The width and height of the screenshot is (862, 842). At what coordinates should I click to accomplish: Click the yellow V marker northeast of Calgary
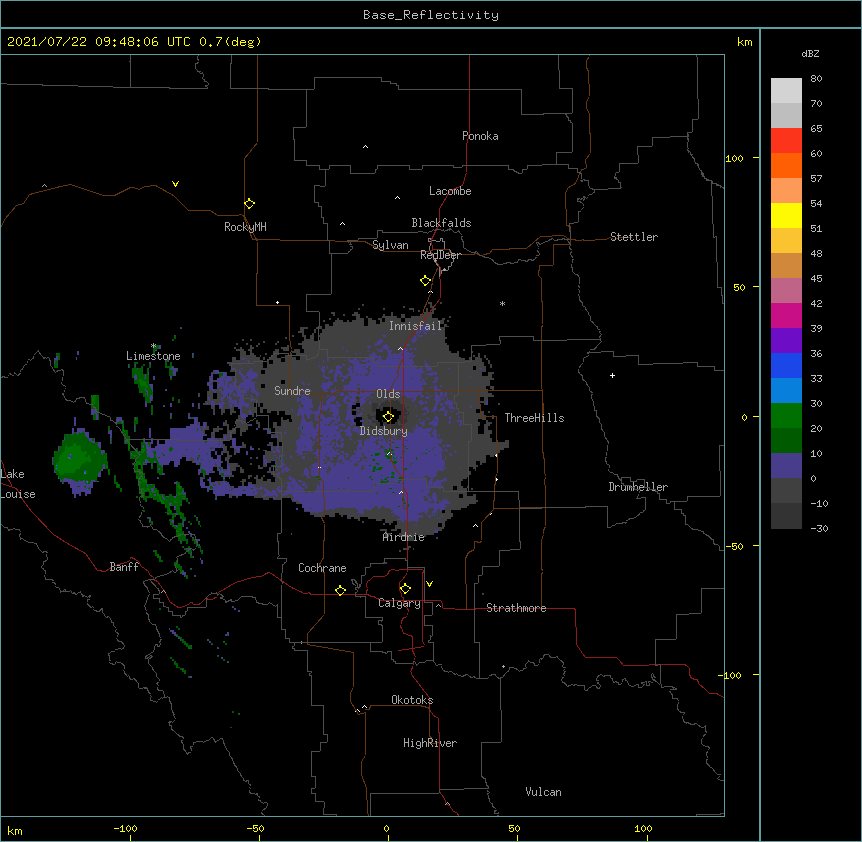pos(429,584)
